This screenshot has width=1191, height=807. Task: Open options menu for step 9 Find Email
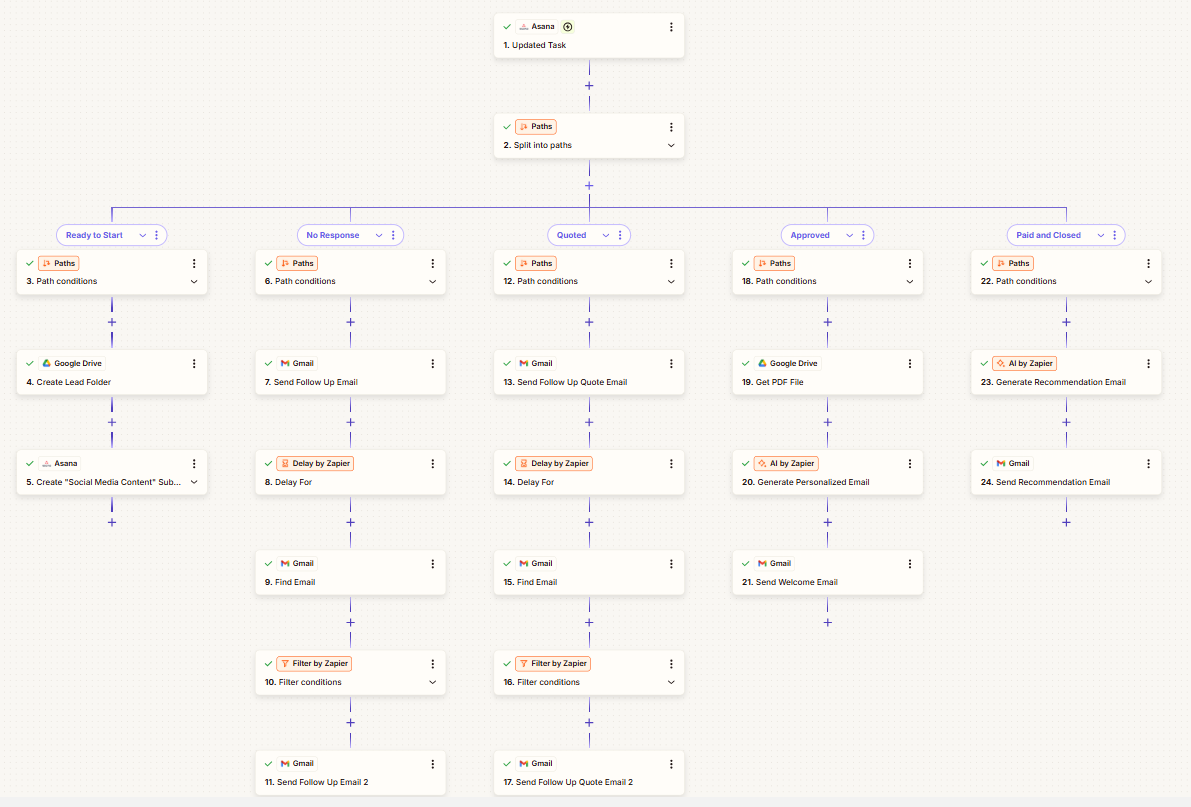(432, 564)
